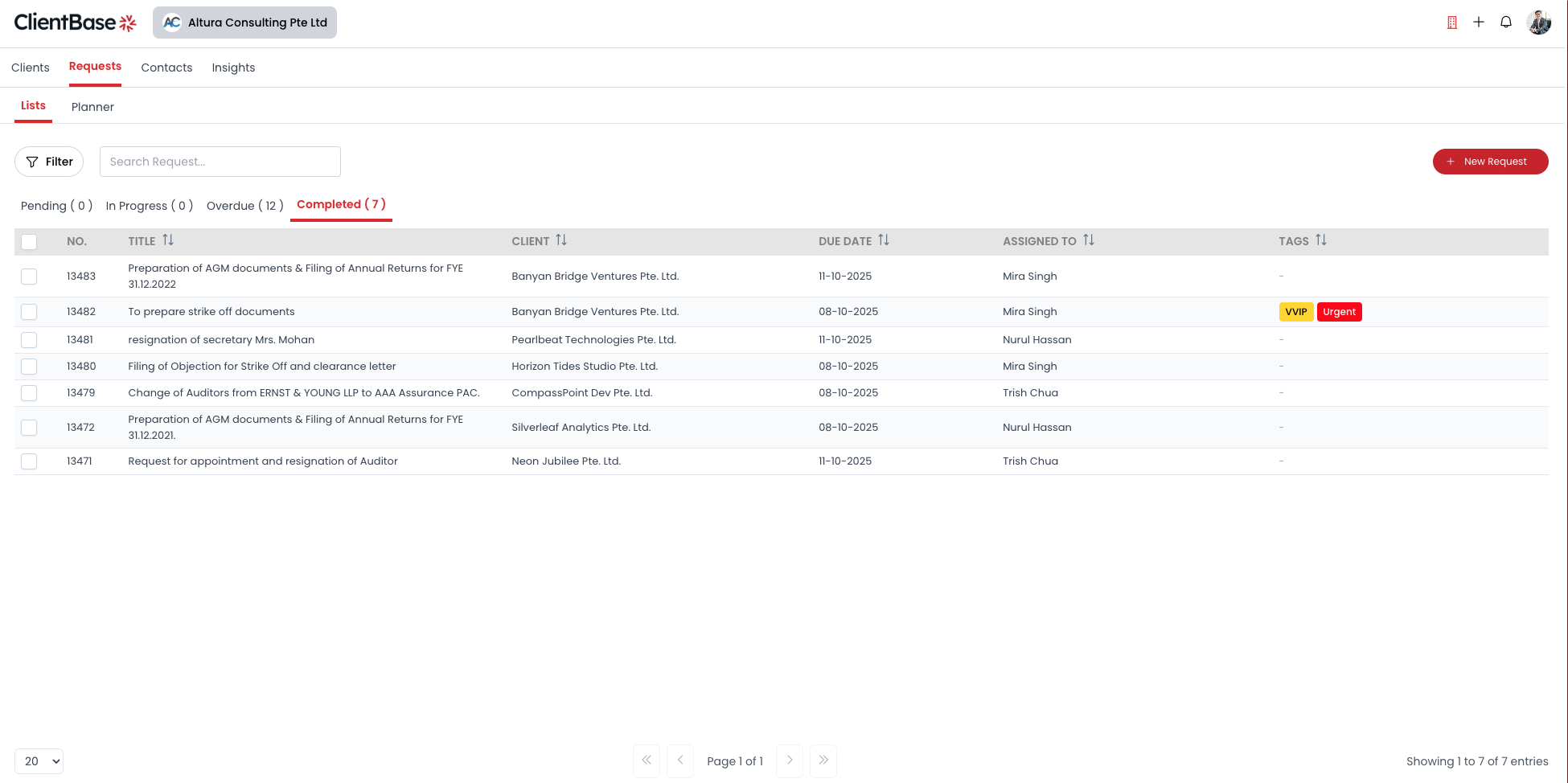Screen dimensions: 1568x783
Task: Click the plus icon in the header
Action: pyautogui.click(x=1479, y=22)
